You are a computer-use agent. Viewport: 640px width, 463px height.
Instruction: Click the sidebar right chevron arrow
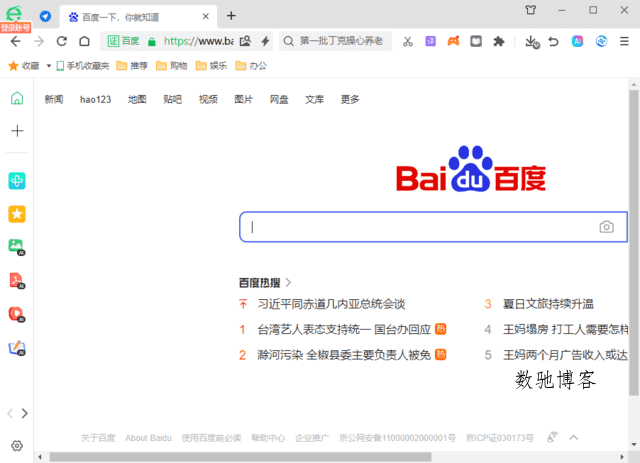pos(24,413)
